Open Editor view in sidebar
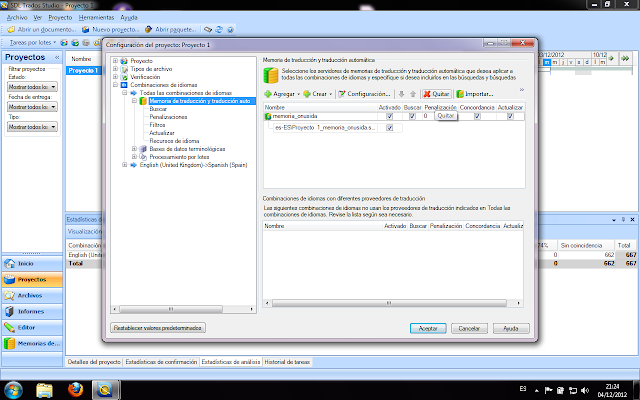640x400 pixels. point(32,327)
